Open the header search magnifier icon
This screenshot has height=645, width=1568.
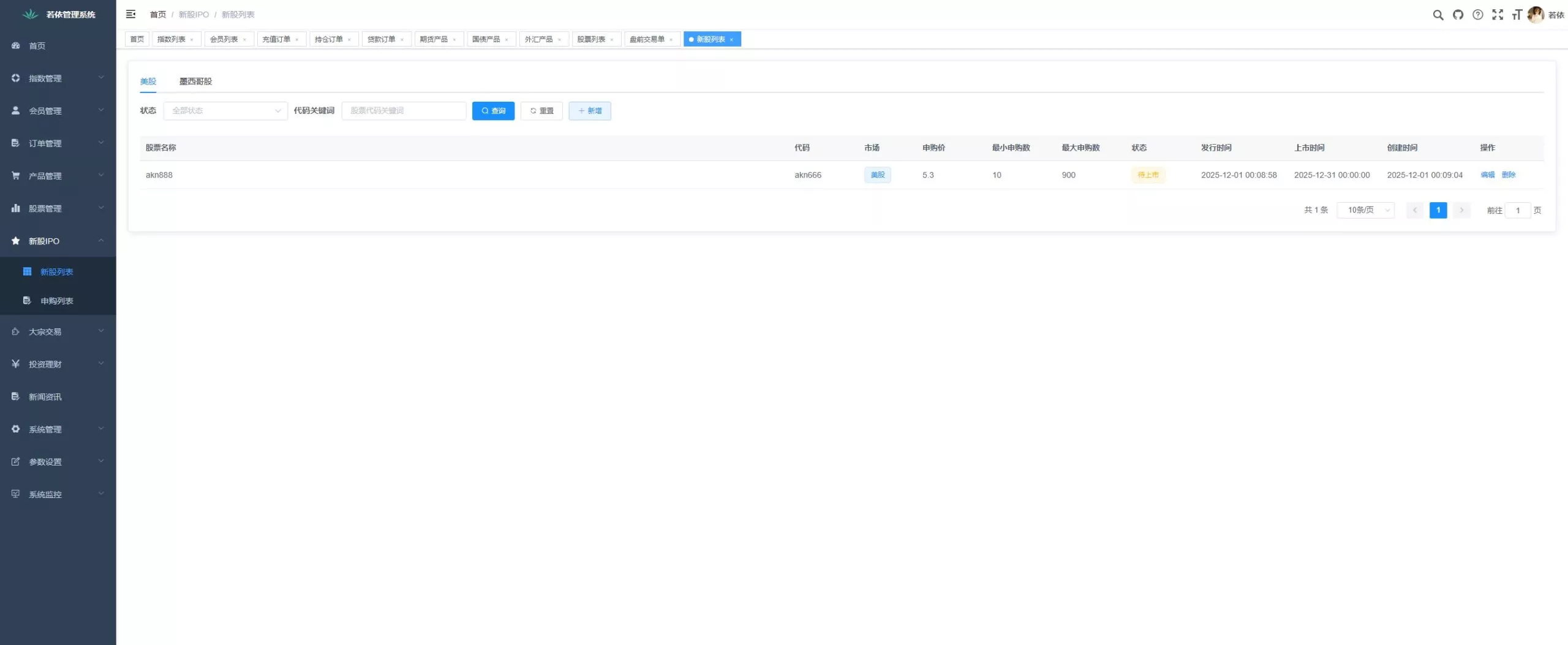point(1438,15)
